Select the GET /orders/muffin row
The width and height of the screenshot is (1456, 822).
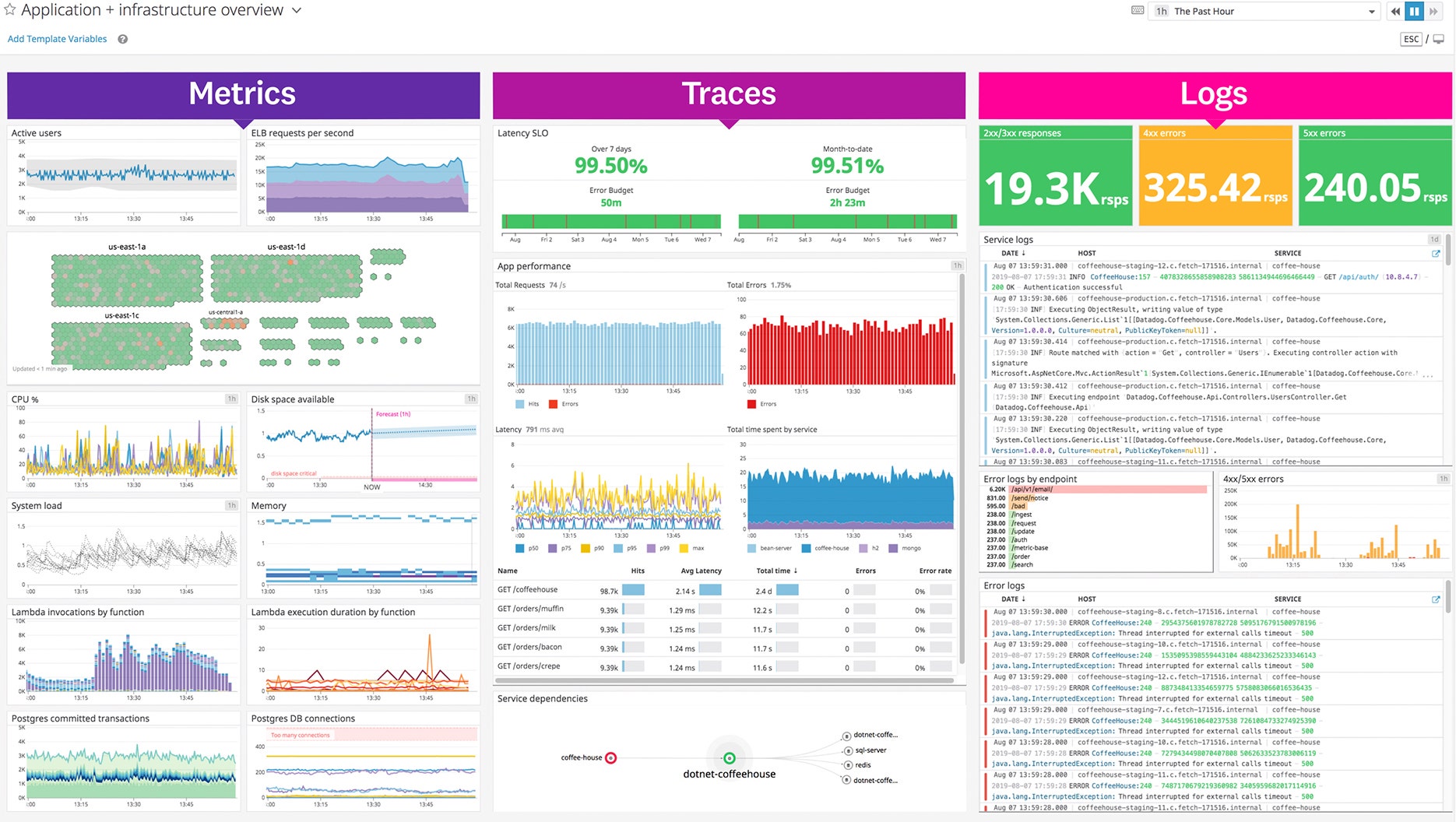tap(530, 609)
